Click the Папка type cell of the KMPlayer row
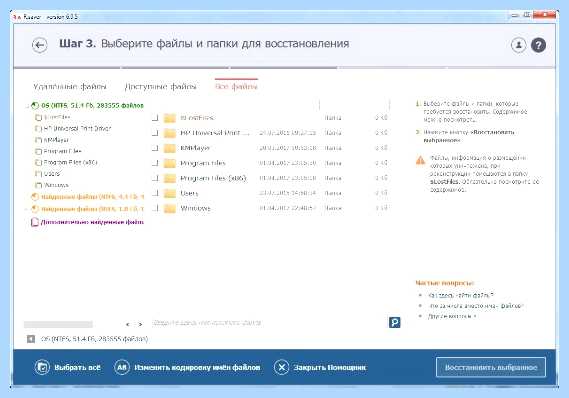 pyautogui.click(x=333, y=148)
